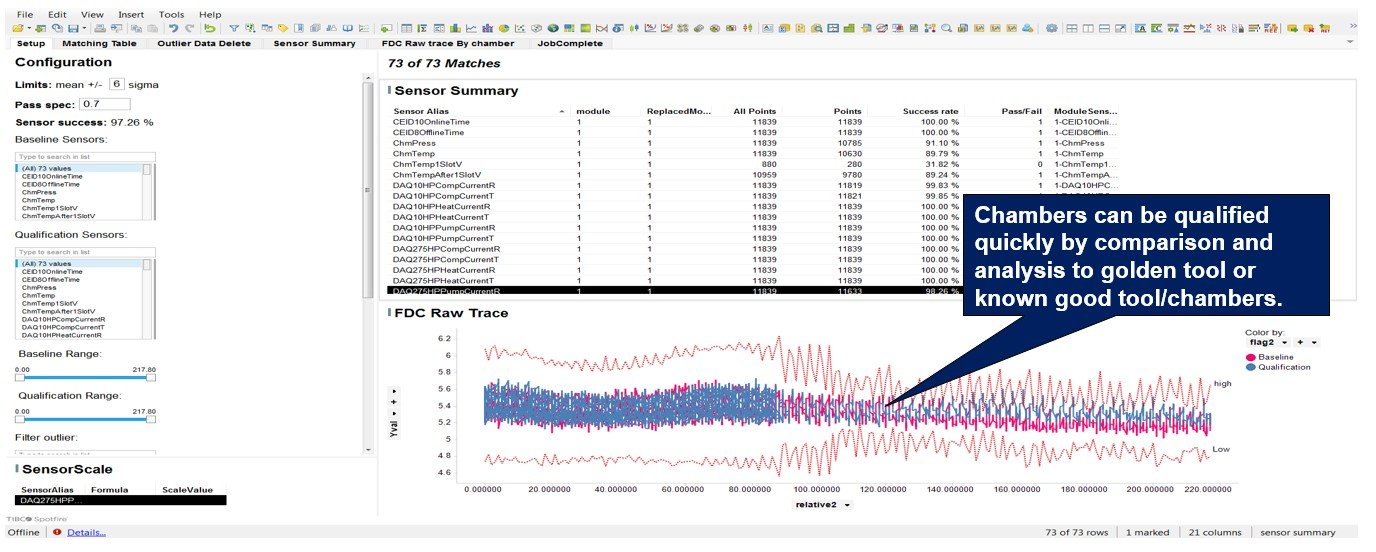The width and height of the screenshot is (1376, 552).
Task: Sort by the Success rate column header
Action: pyautogui.click(x=930, y=111)
